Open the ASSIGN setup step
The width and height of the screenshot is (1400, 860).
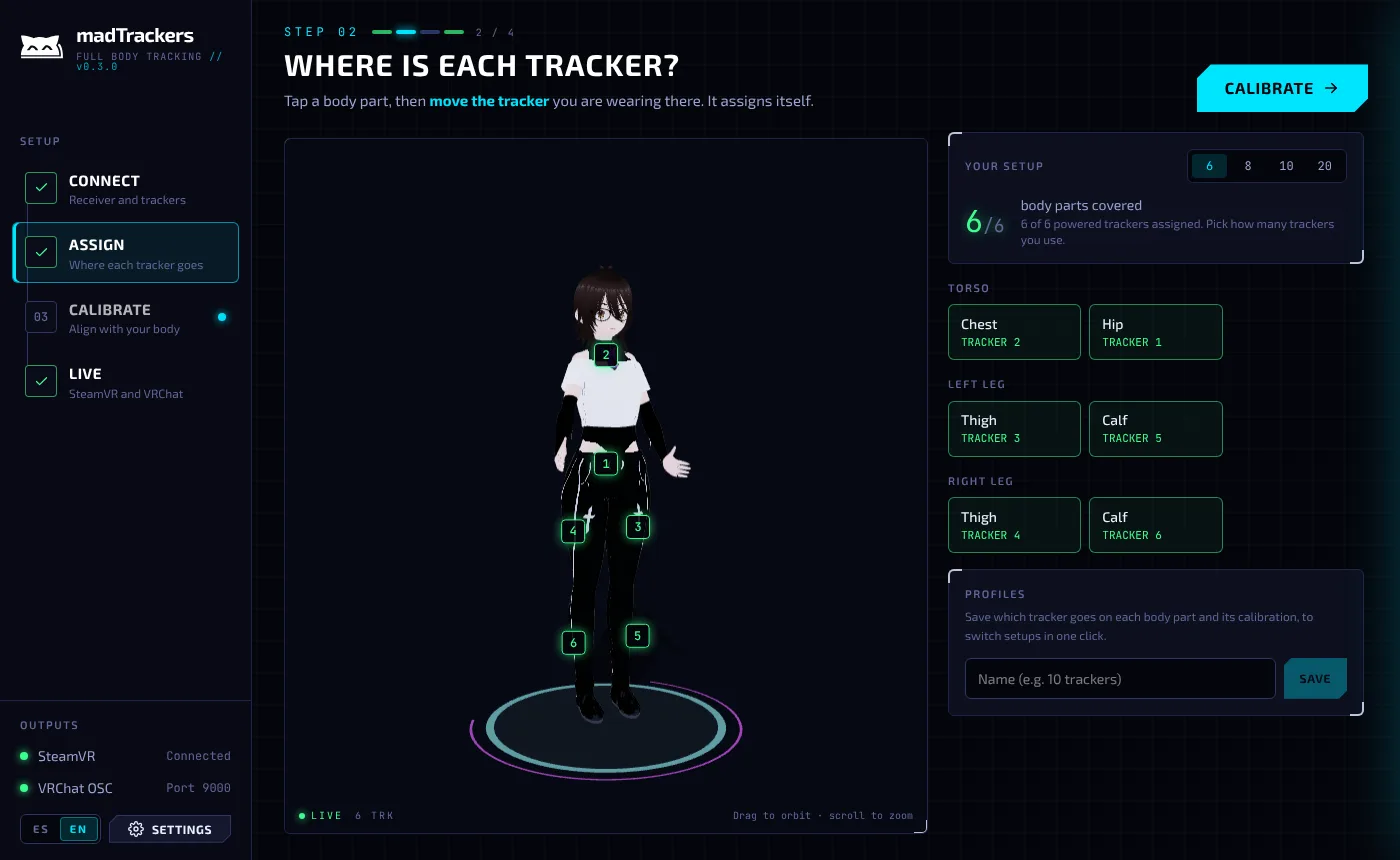[126, 253]
